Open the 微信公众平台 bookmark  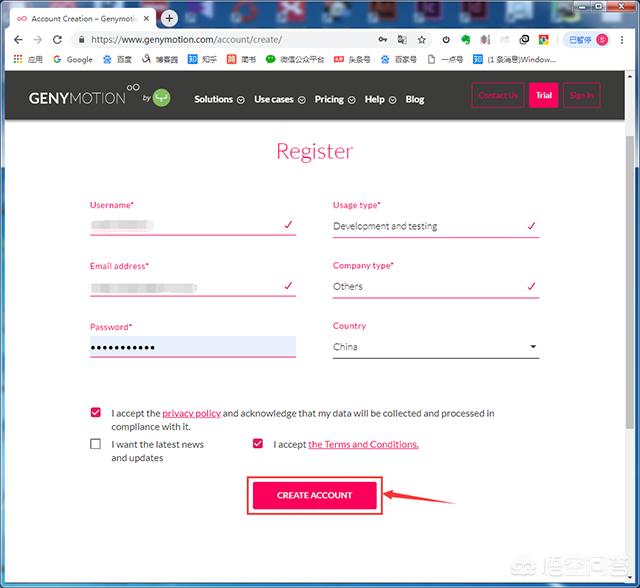tap(295, 60)
